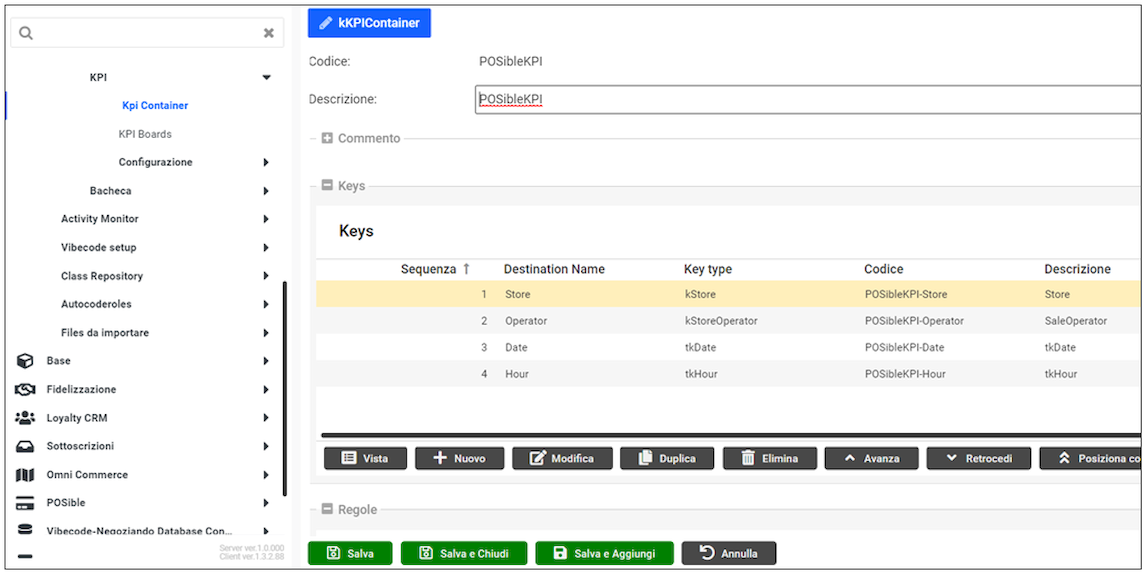Expand the Activity Monitor submenu
Image resolution: width=1144 pixels, height=573 pixels.
click(266, 219)
